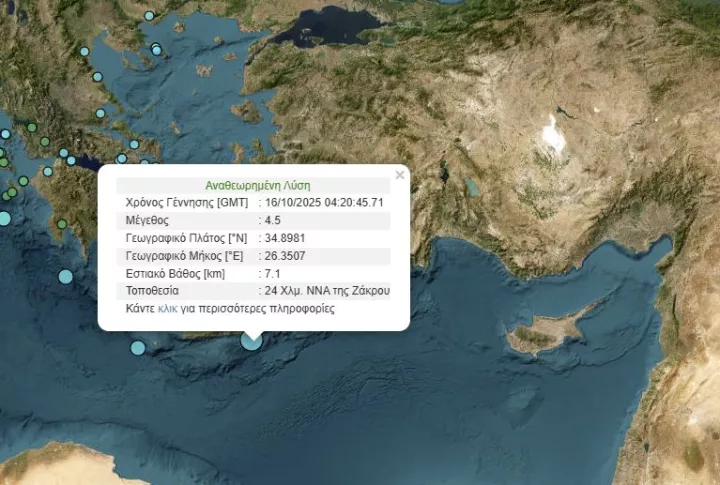Click the 'Αναθεωρημένη Λύση' popup heading
Image resolution: width=720 pixels, height=485 pixels.
[x=257, y=185]
